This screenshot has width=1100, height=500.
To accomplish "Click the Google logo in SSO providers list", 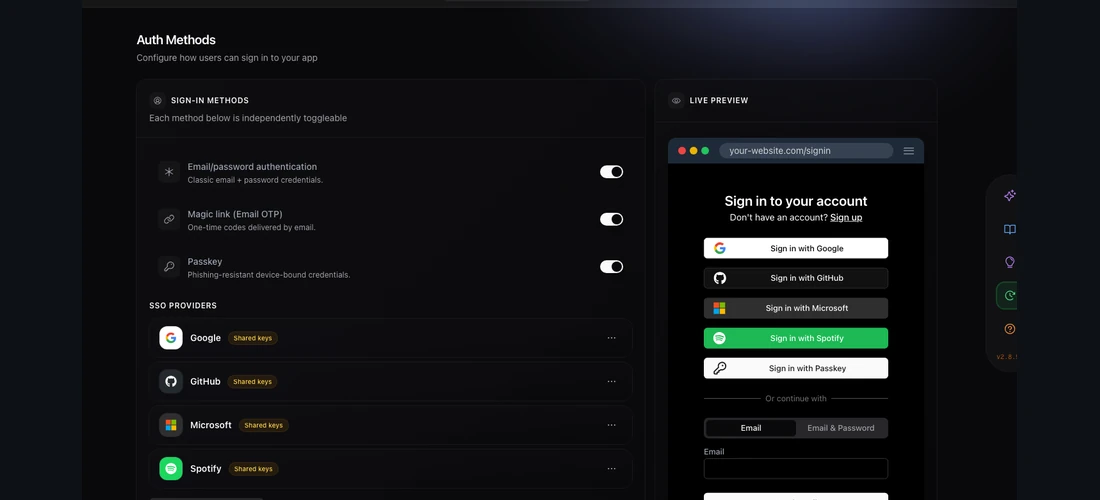I will (x=170, y=338).
